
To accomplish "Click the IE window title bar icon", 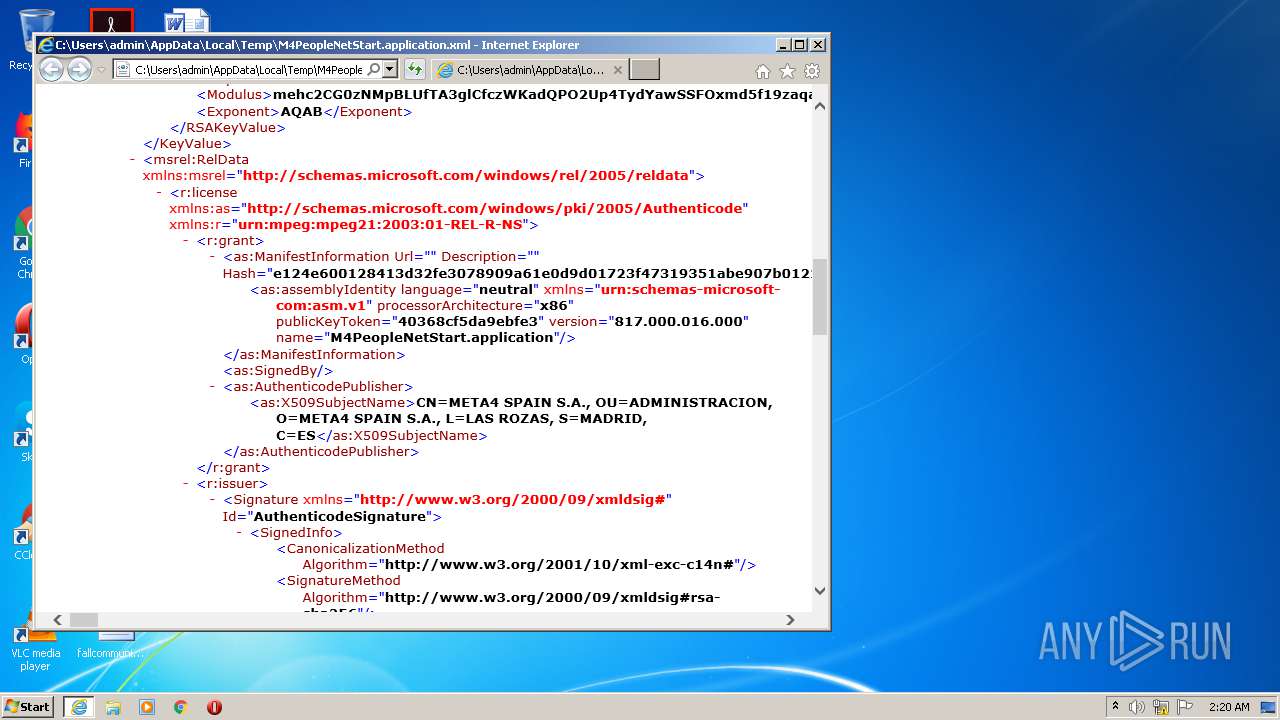I will (45, 45).
